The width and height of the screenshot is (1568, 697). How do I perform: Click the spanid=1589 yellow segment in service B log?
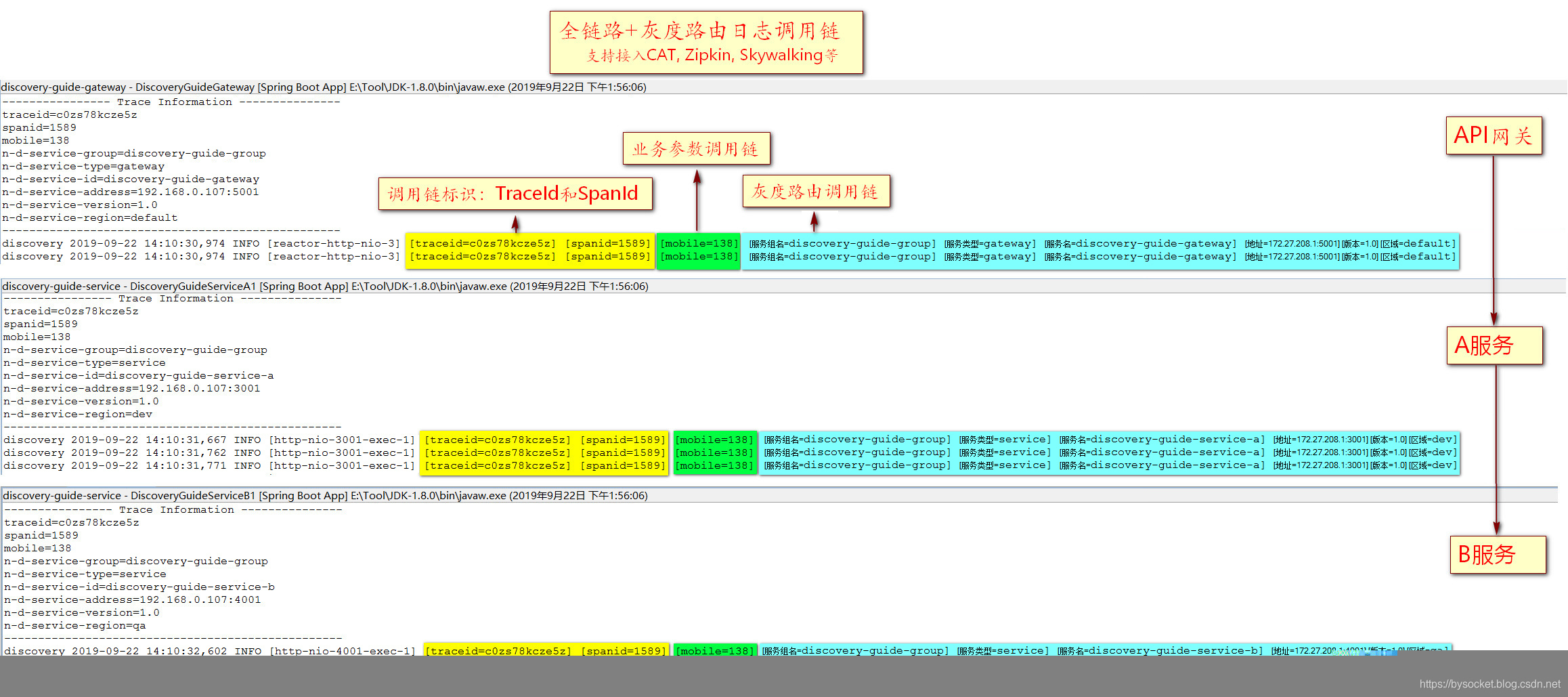tap(622, 650)
